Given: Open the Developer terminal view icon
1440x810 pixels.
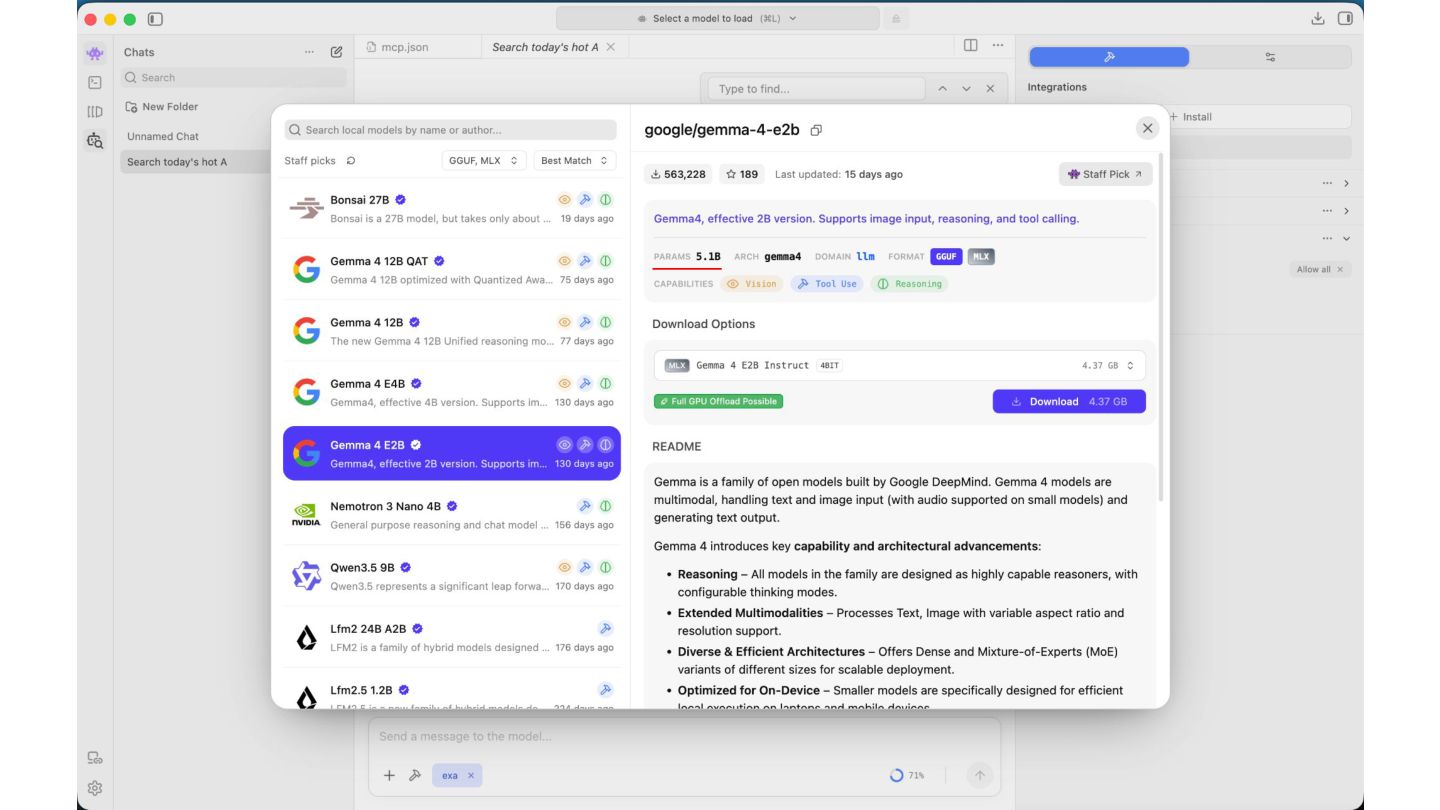Looking at the screenshot, I should [95, 82].
